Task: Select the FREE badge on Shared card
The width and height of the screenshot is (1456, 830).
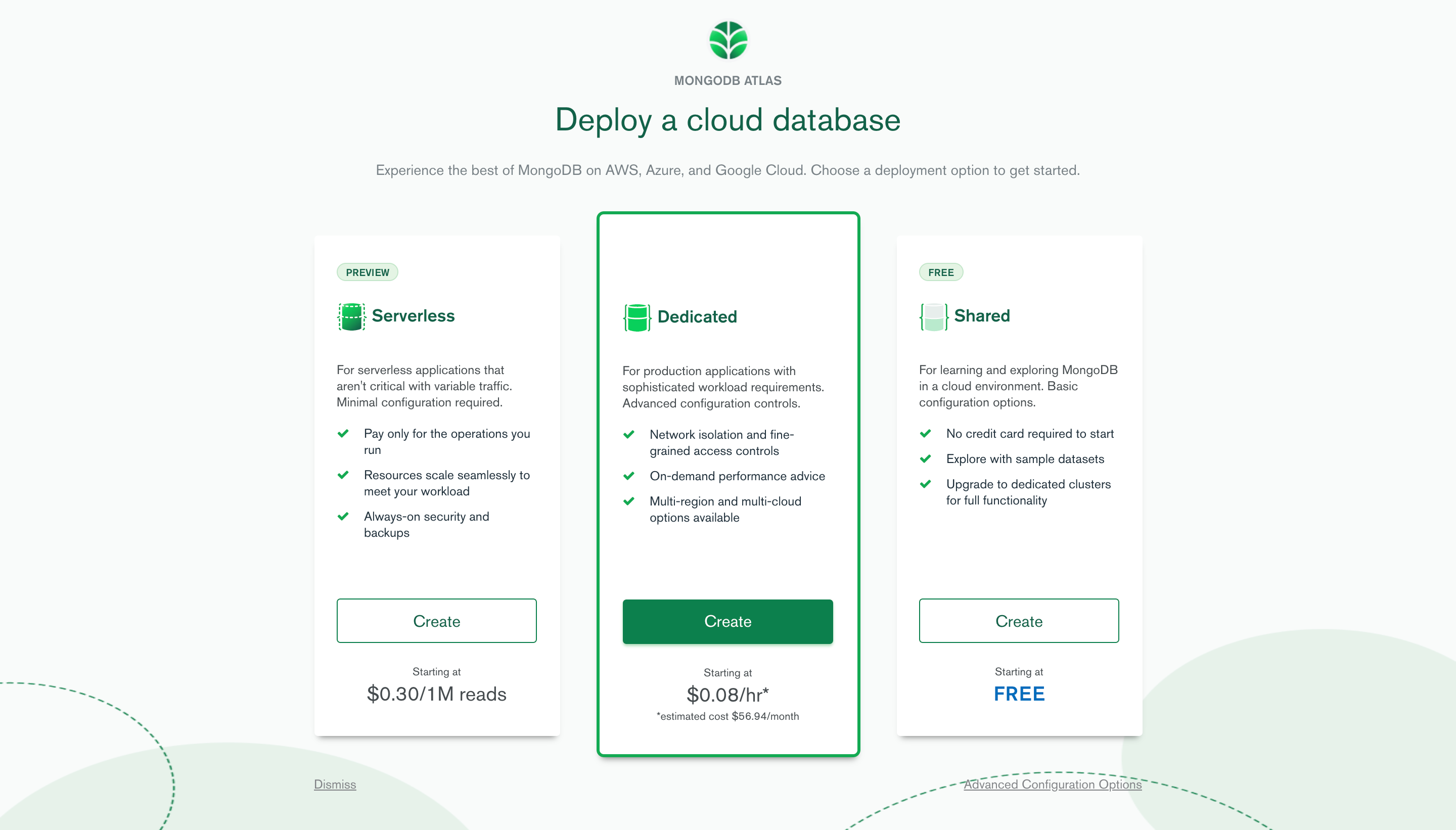Action: point(941,272)
